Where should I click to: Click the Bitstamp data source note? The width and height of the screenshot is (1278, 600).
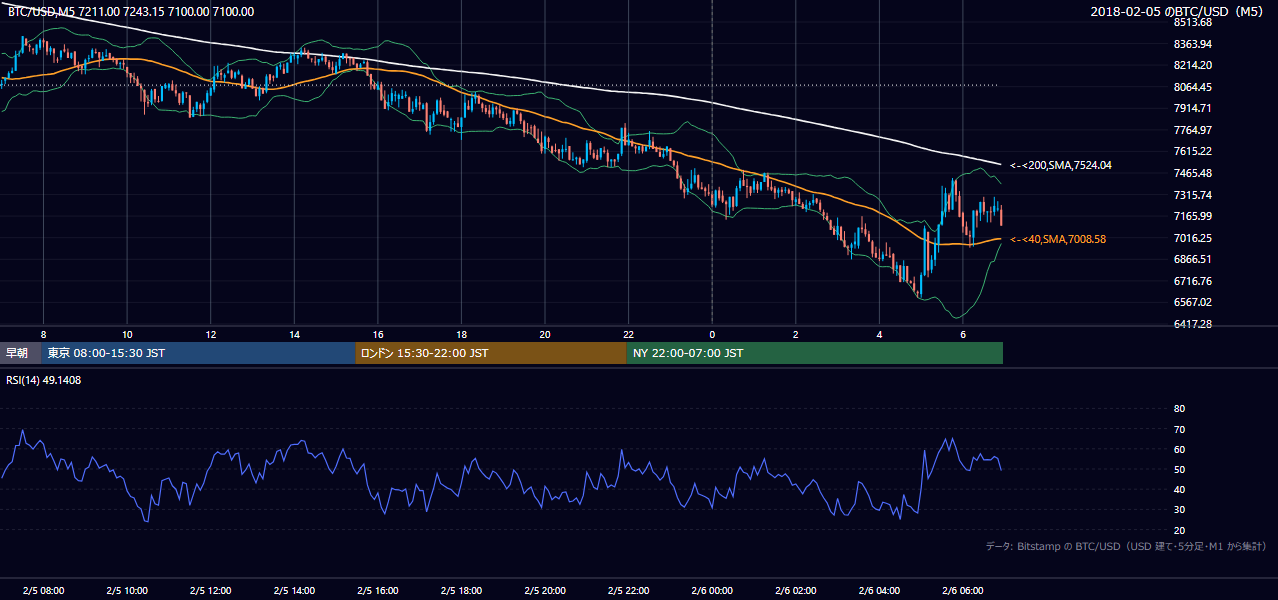click(1127, 546)
